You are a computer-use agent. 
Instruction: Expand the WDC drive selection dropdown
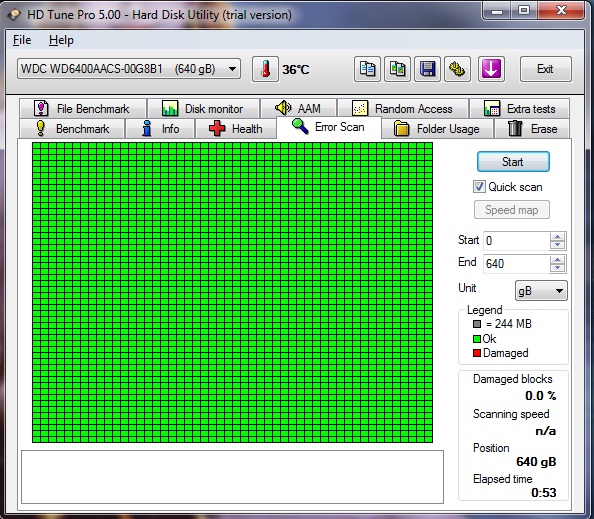click(232, 69)
